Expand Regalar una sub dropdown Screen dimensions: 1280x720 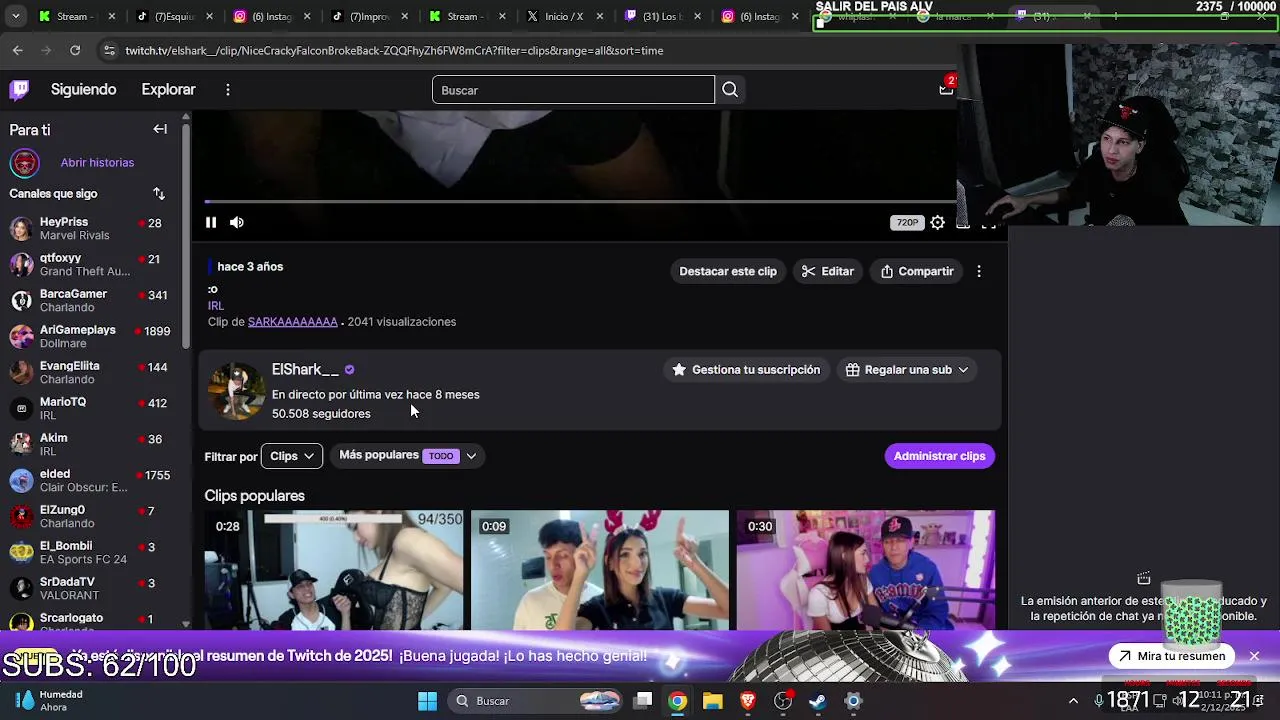point(907,370)
